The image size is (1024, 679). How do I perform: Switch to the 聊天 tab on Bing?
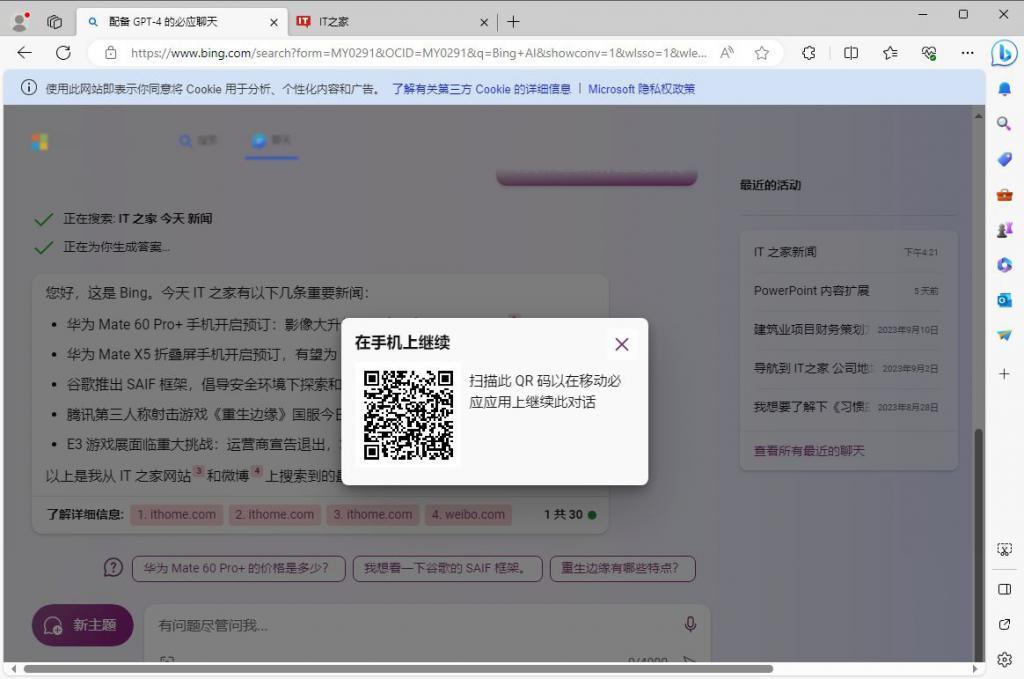click(x=271, y=141)
